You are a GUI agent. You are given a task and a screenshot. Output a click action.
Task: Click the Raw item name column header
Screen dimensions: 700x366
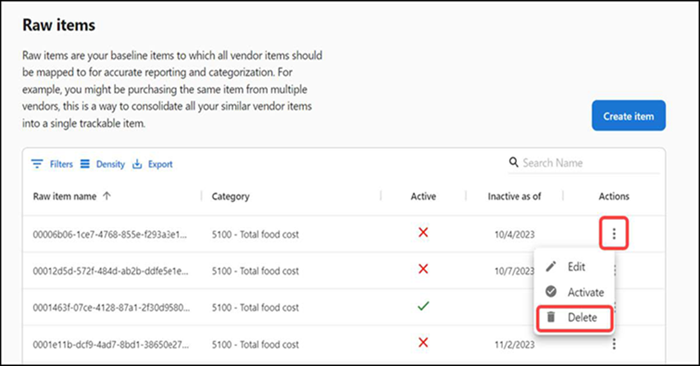tap(65, 196)
